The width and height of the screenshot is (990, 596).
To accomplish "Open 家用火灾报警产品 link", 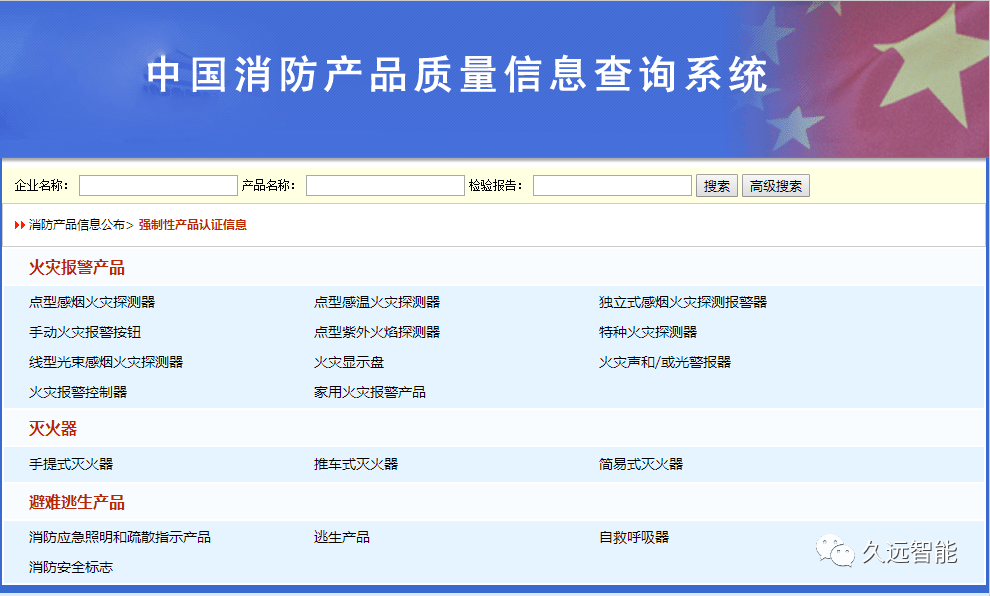I will point(369,392).
